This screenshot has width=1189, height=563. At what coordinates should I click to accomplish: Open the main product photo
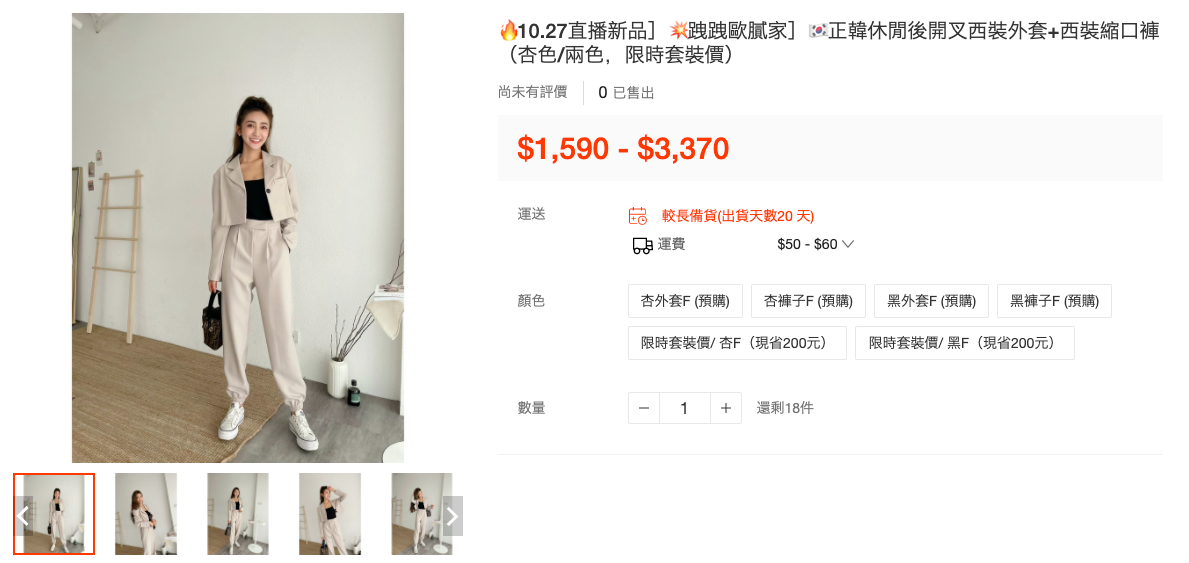238,237
